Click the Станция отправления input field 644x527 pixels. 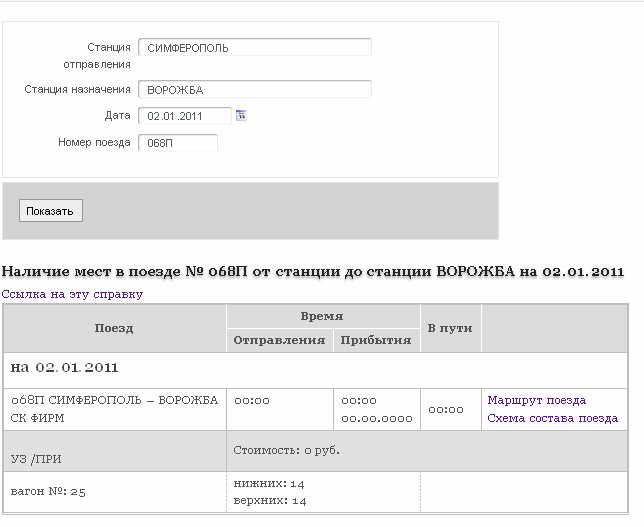point(254,47)
